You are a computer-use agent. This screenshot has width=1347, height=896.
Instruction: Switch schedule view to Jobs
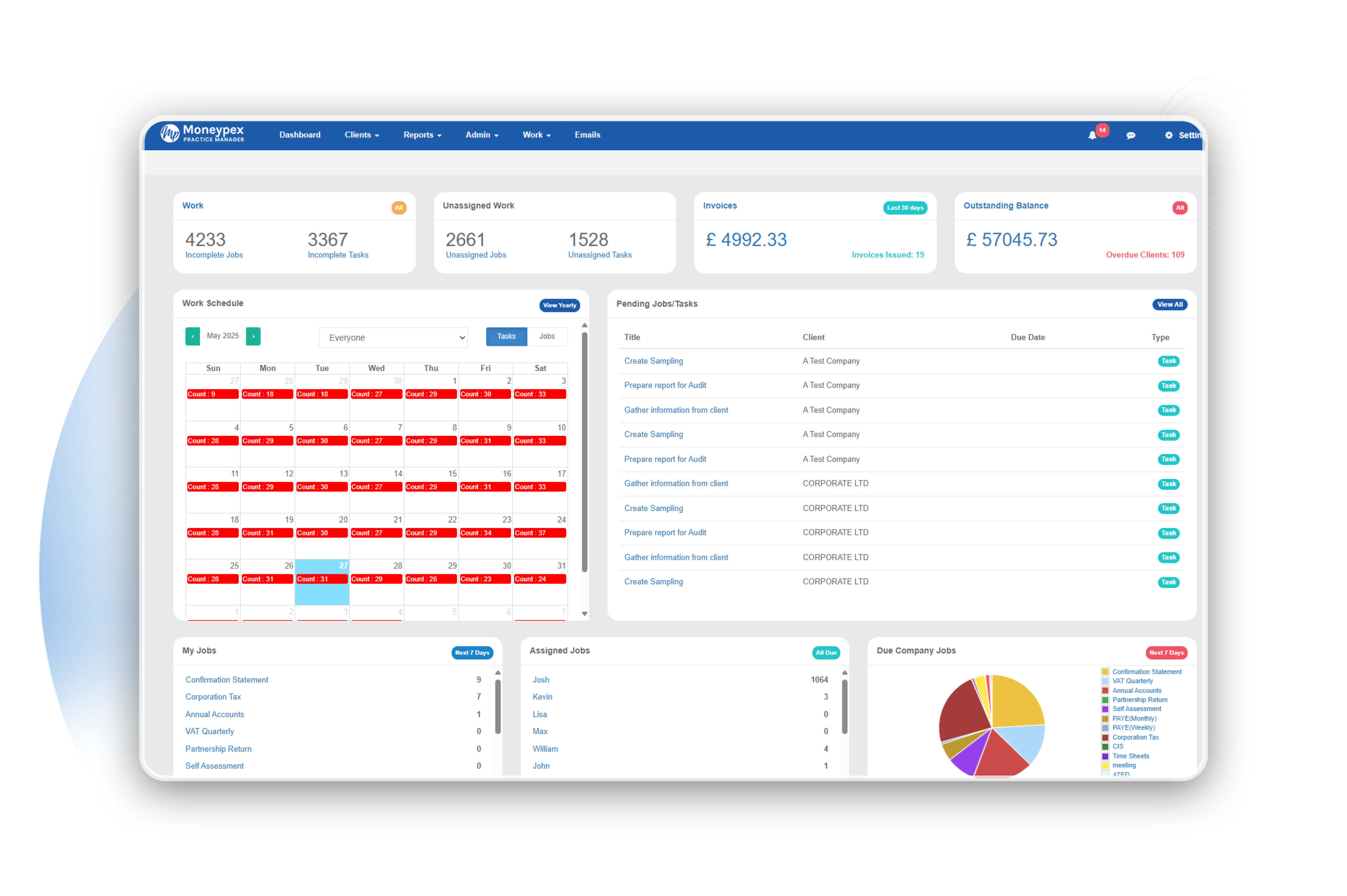(547, 337)
